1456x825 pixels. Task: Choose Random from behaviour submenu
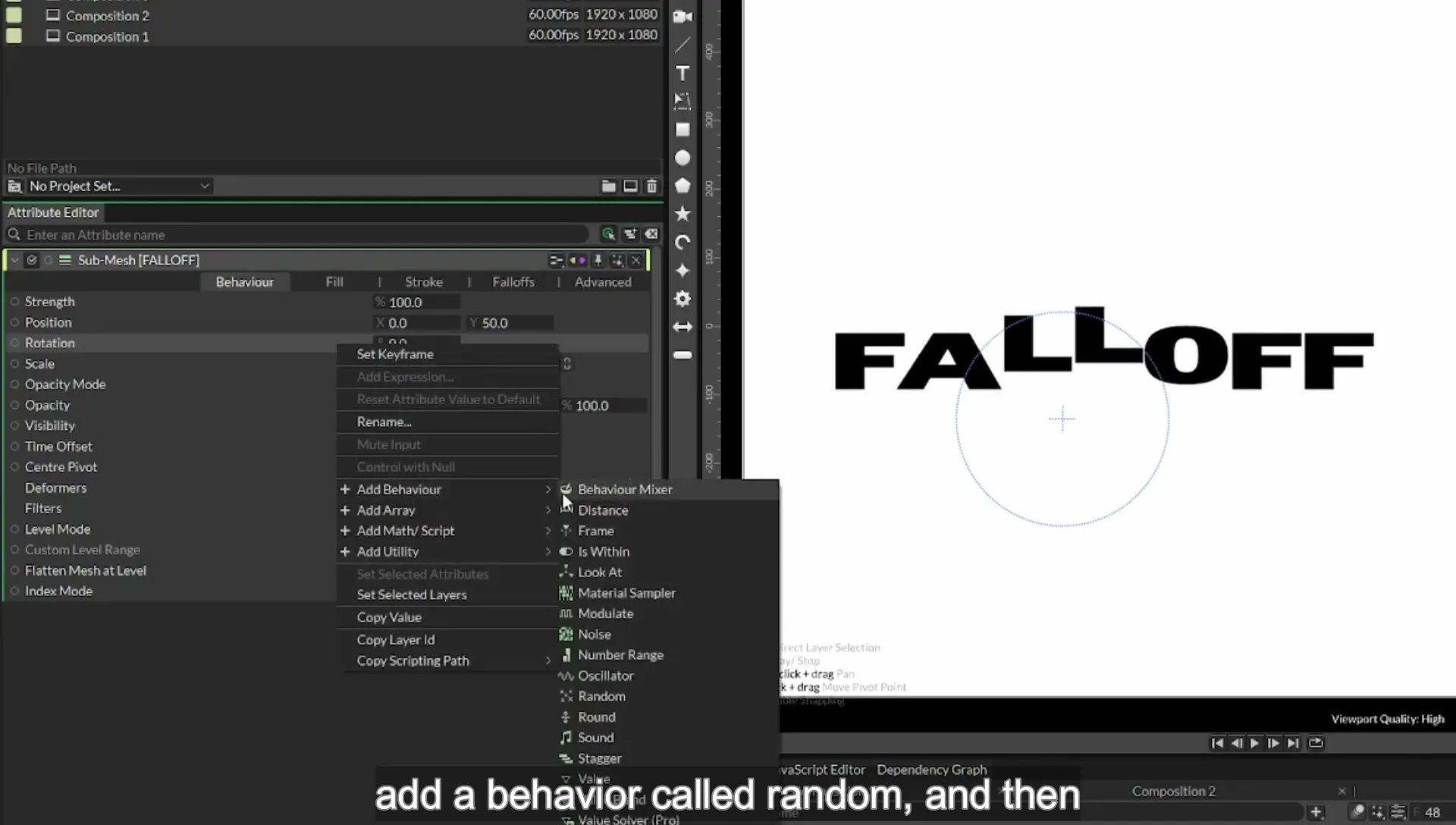[x=601, y=696]
